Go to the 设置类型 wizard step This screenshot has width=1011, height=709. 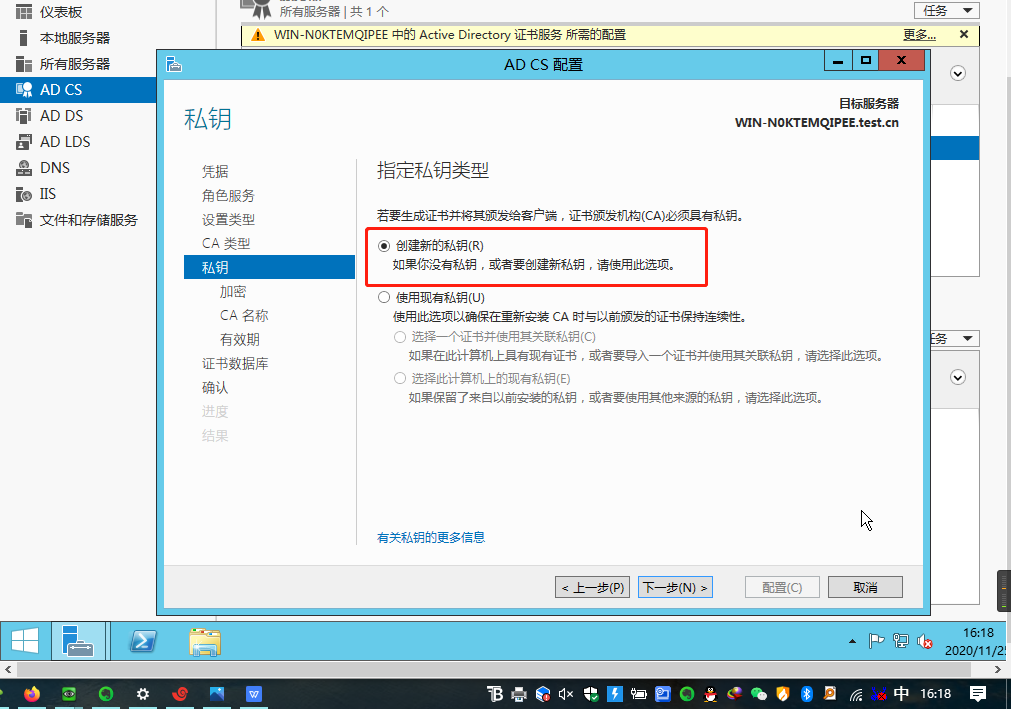coord(228,219)
